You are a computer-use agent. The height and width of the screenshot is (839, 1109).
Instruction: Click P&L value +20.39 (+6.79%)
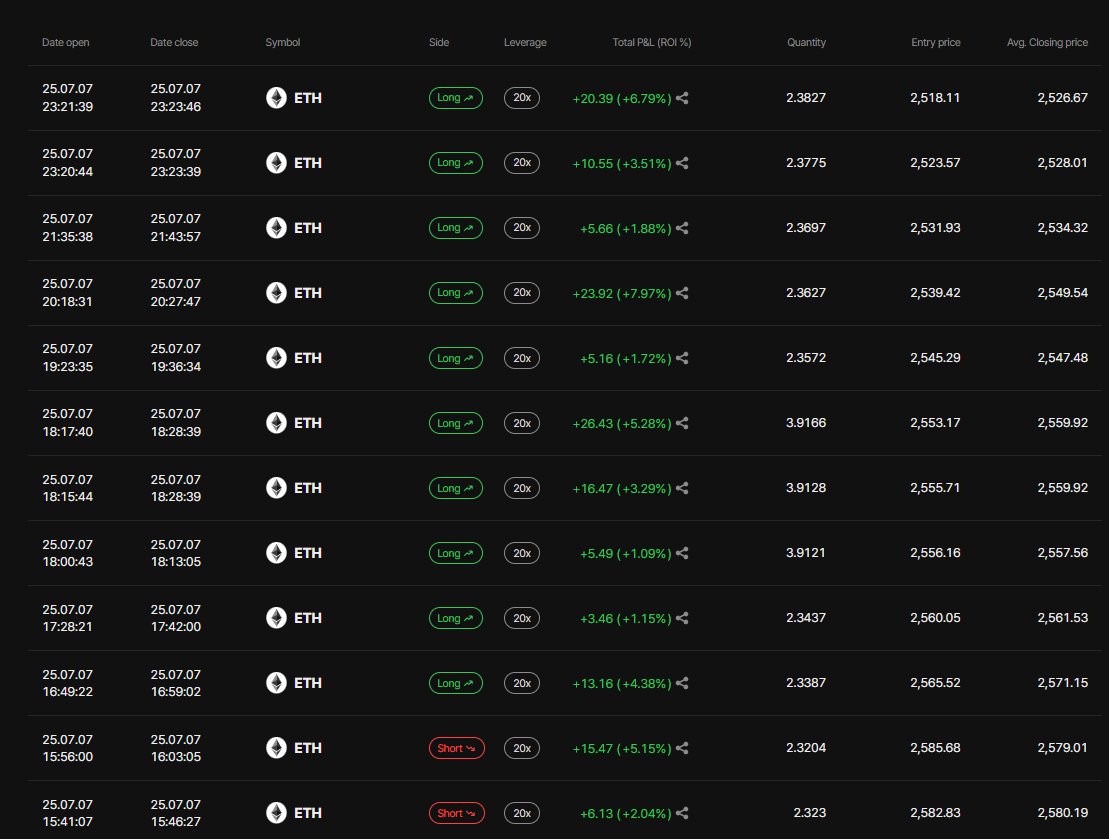[622, 98]
